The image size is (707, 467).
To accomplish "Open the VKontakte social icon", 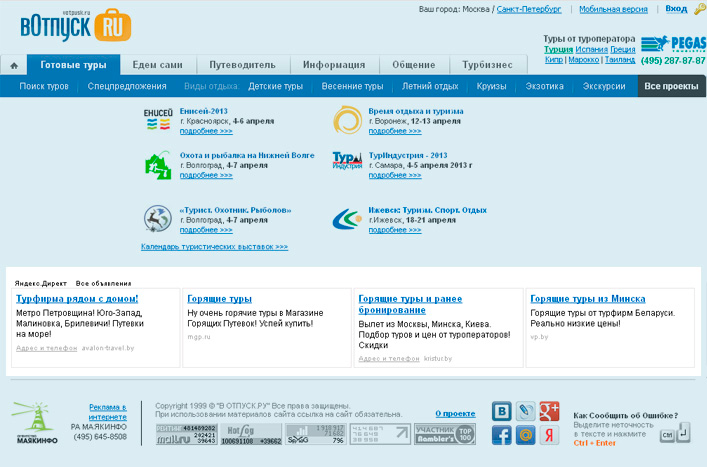I will pos(501,411).
